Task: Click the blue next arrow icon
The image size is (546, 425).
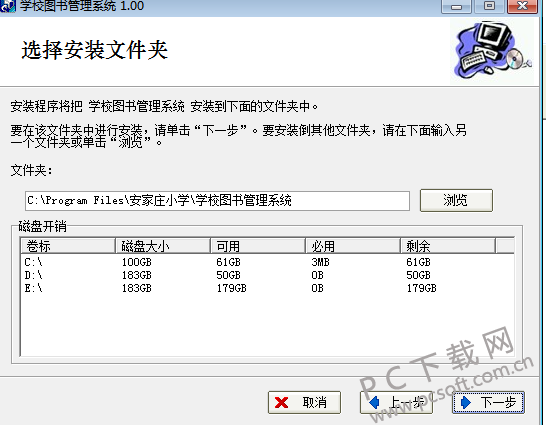Action: [466, 403]
